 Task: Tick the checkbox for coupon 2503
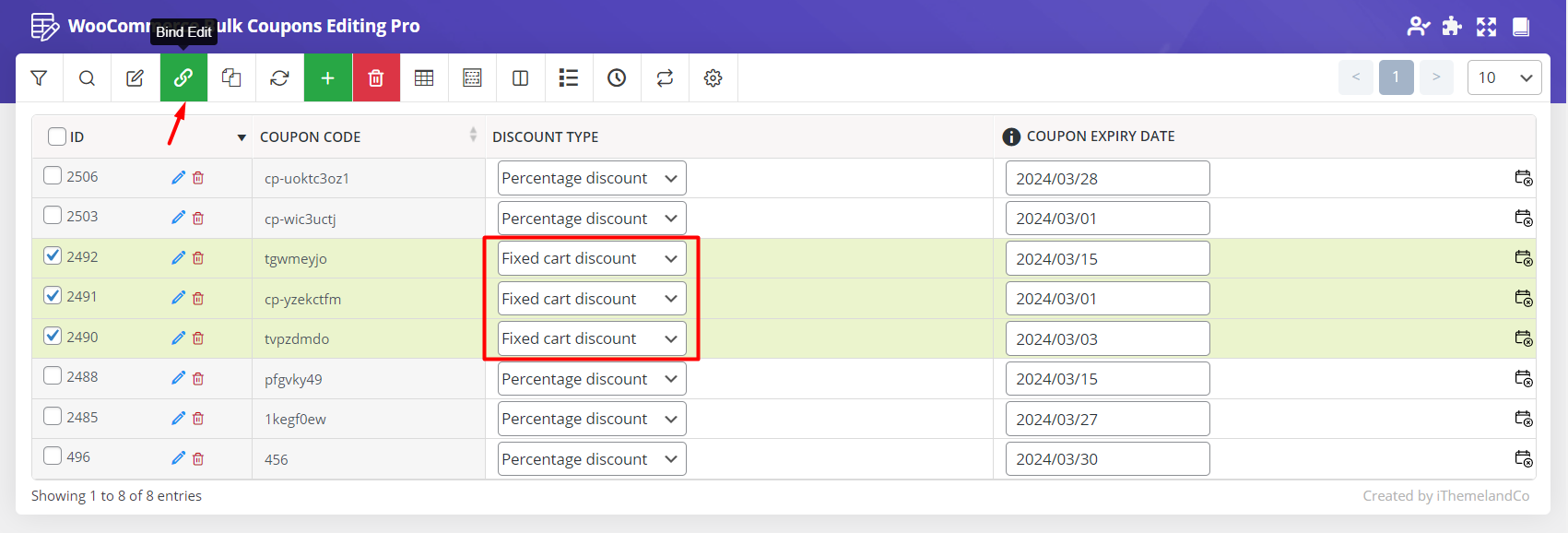pyautogui.click(x=53, y=216)
